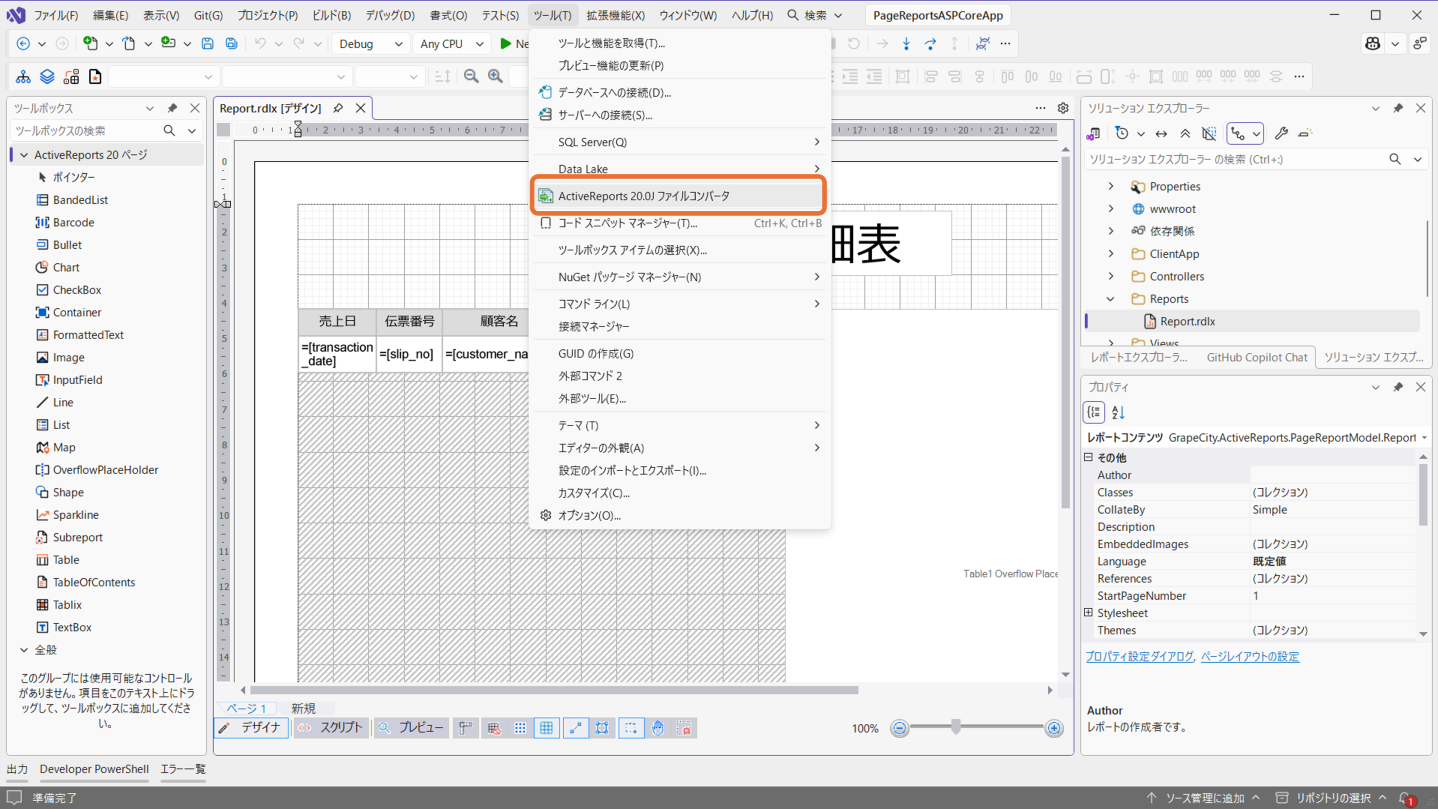Click the search magnifier in the toolbox
Viewport: 1438px width, 809px height.
click(169, 131)
